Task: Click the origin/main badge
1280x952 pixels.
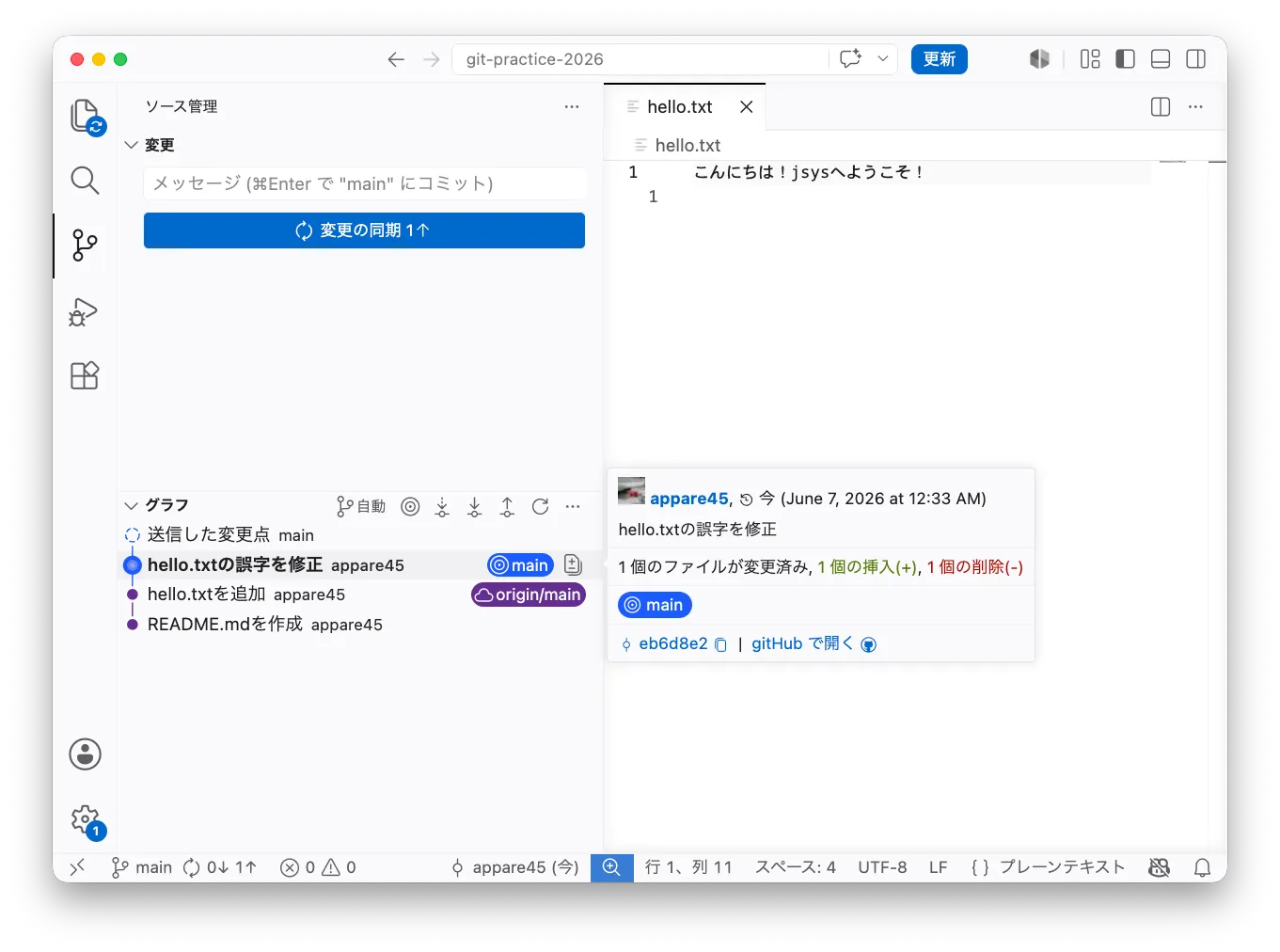Action: 529,595
